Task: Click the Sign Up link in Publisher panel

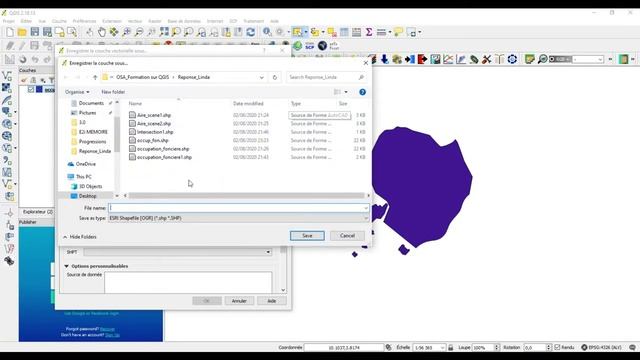Action: click(x=112, y=335)
